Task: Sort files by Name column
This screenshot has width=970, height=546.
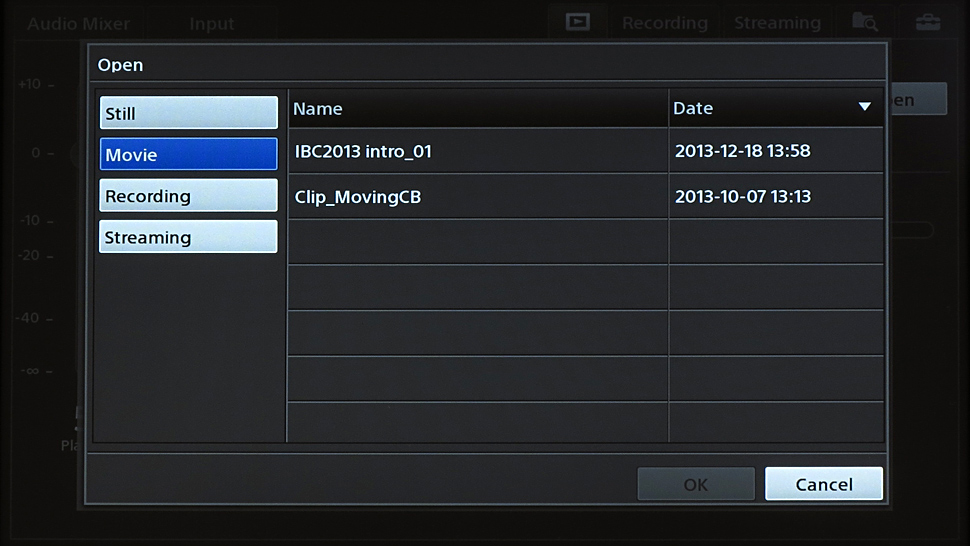Action: point(477,108)
